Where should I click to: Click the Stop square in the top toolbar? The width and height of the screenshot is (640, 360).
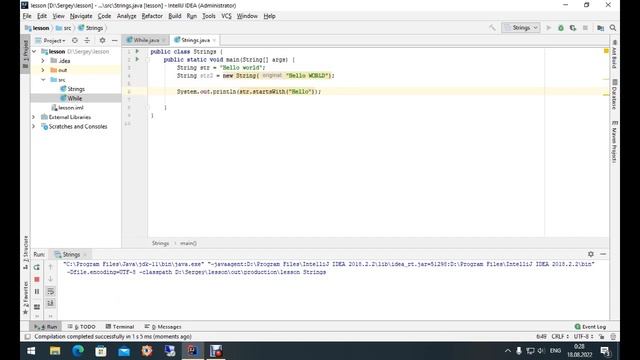(x=585, y=28)
